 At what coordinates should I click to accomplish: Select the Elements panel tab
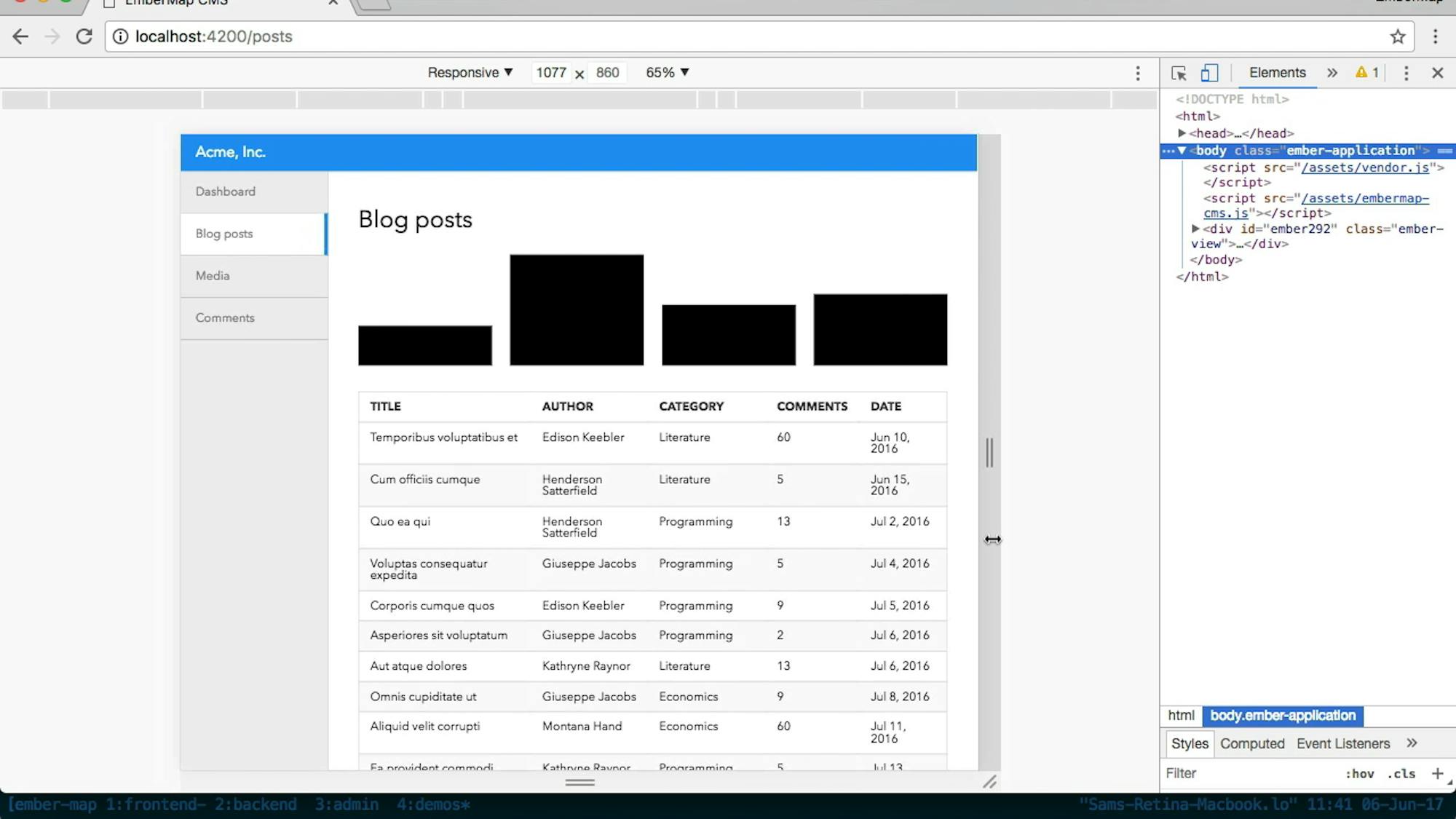(1277, 73)
